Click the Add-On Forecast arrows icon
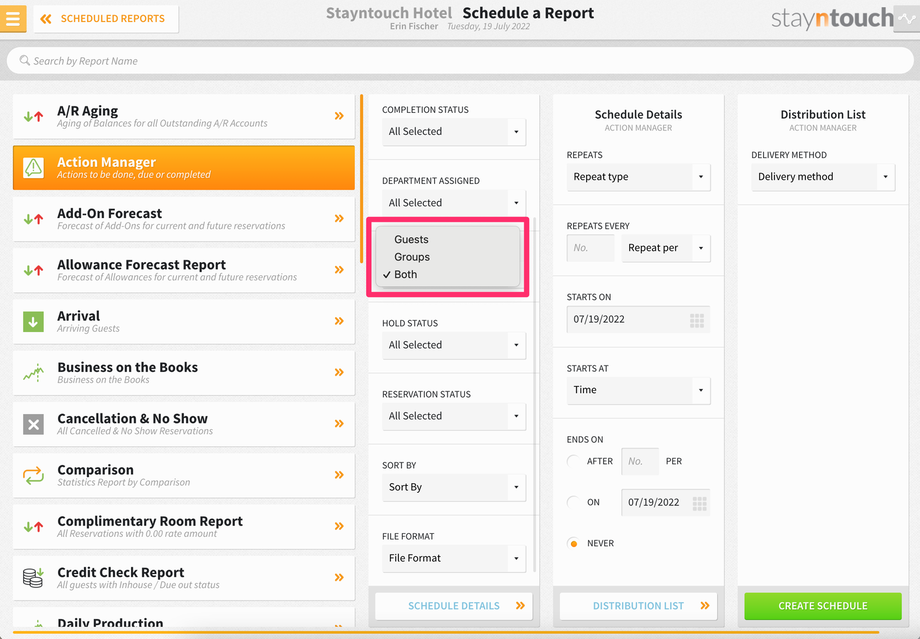 (x=33, y=219)
